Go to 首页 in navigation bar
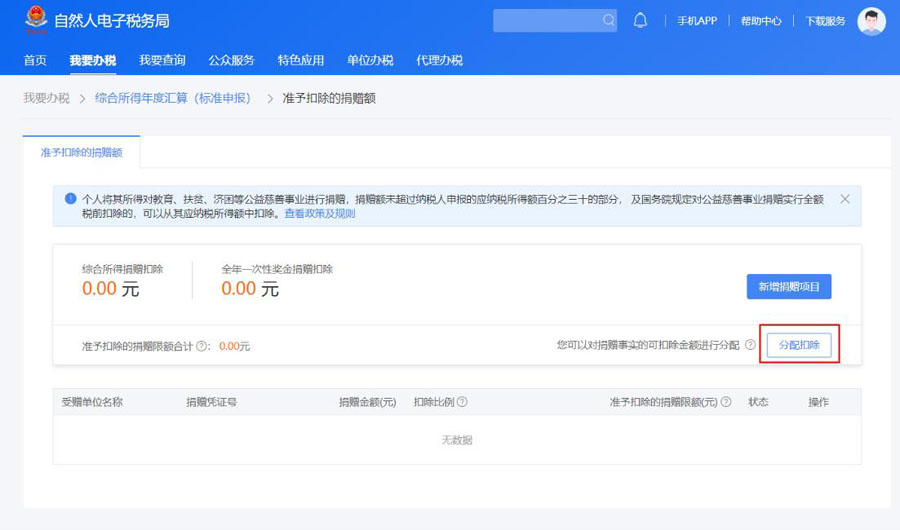 pyautogui.click(x=35, y=60)
